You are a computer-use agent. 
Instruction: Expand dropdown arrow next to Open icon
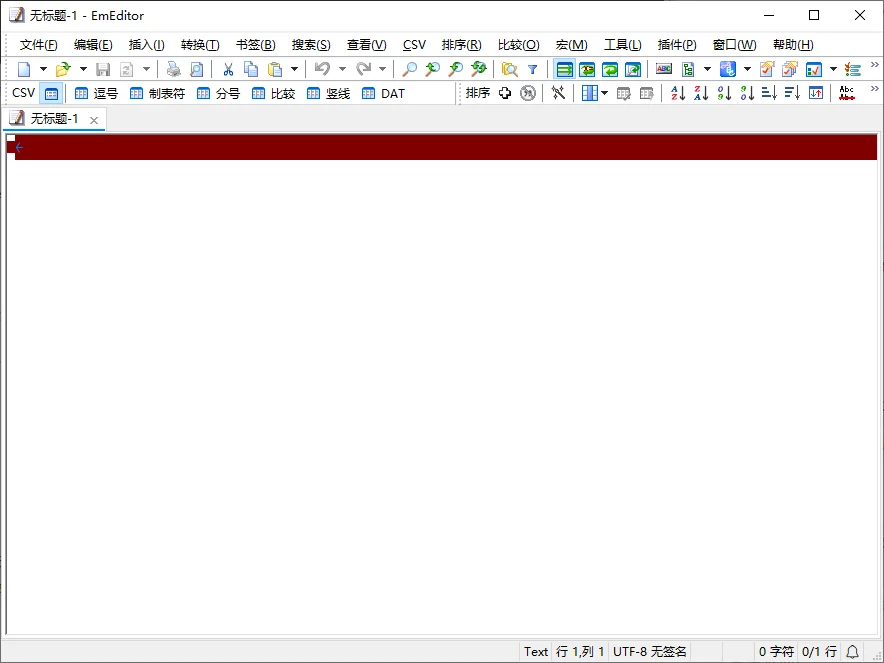pyautogui.click(x=83, y=69)
